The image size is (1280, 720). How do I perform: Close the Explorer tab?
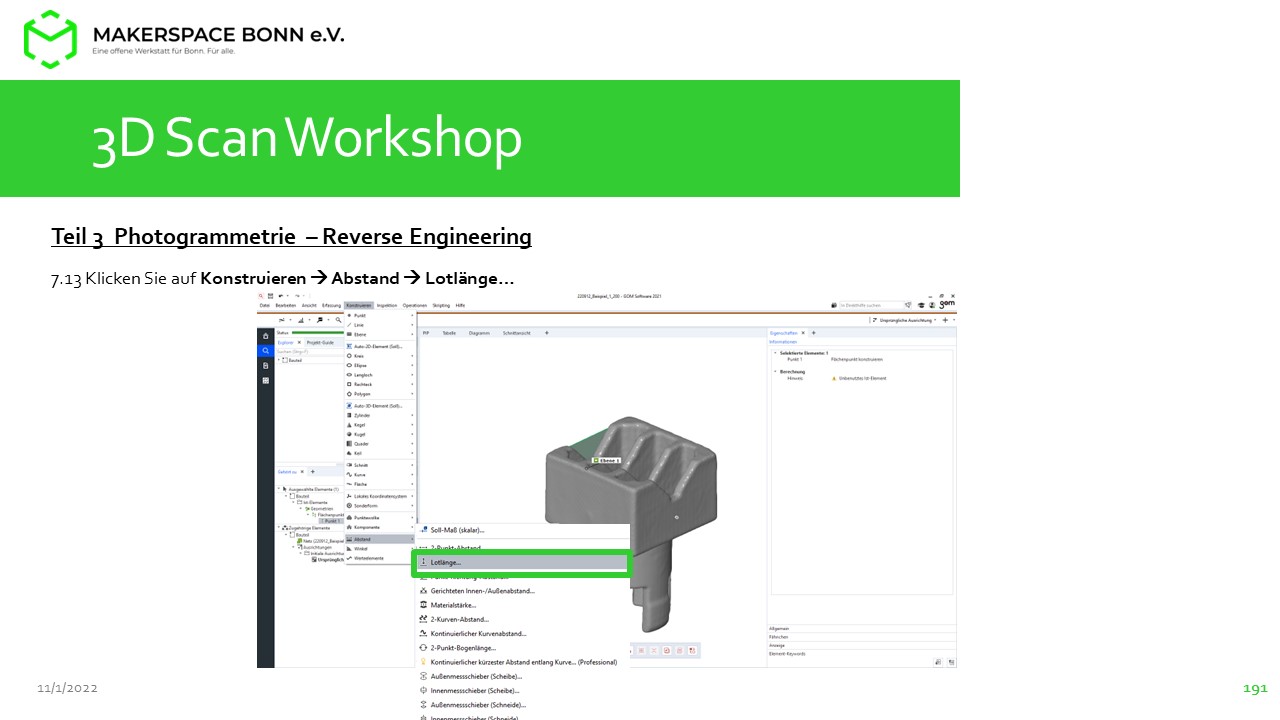click(x=299, y=342)
